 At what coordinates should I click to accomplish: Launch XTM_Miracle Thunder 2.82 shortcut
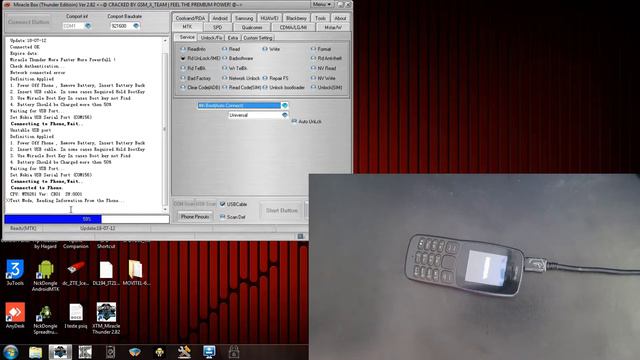pyautogui.click(x=106, y=318)
